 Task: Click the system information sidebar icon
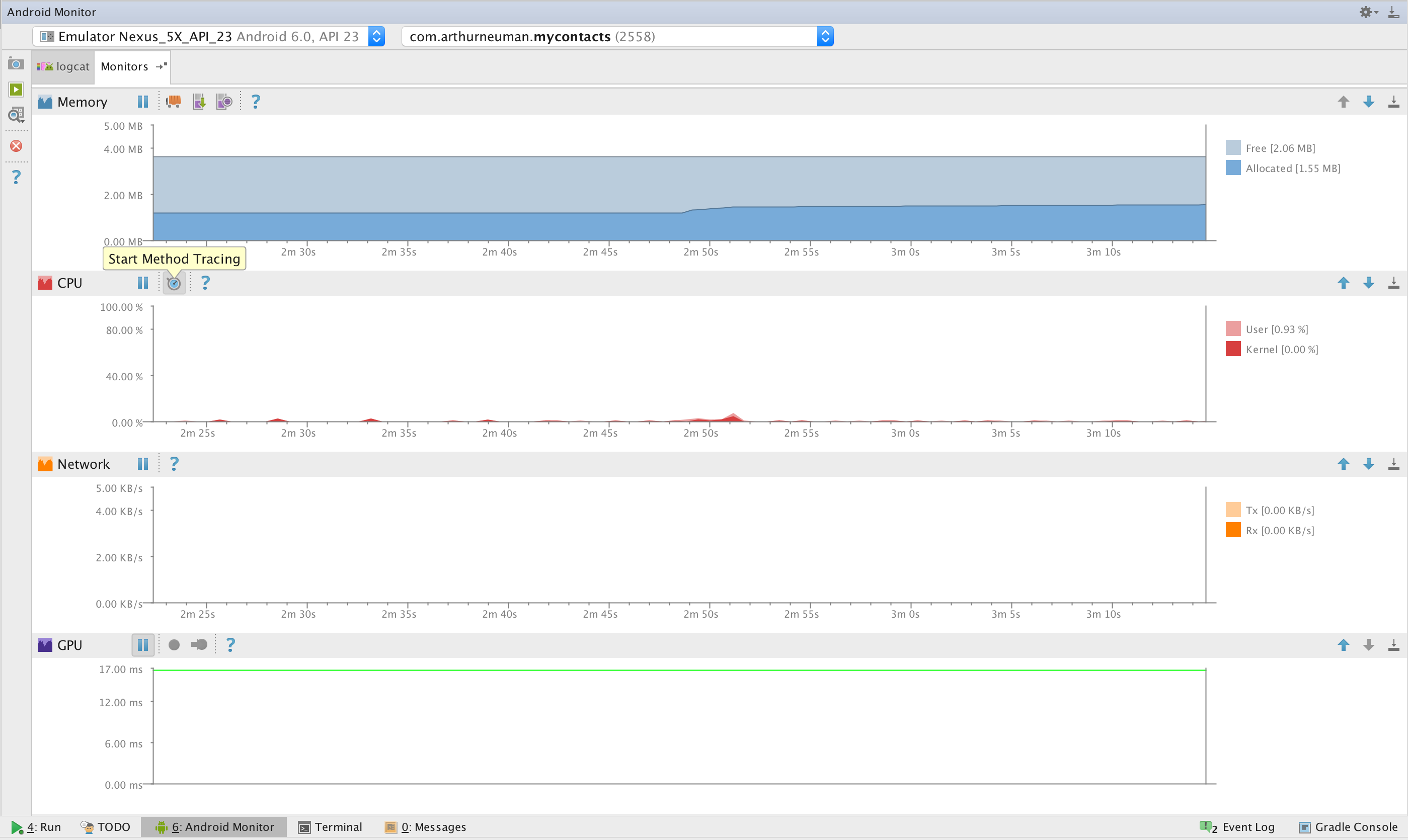16,115
